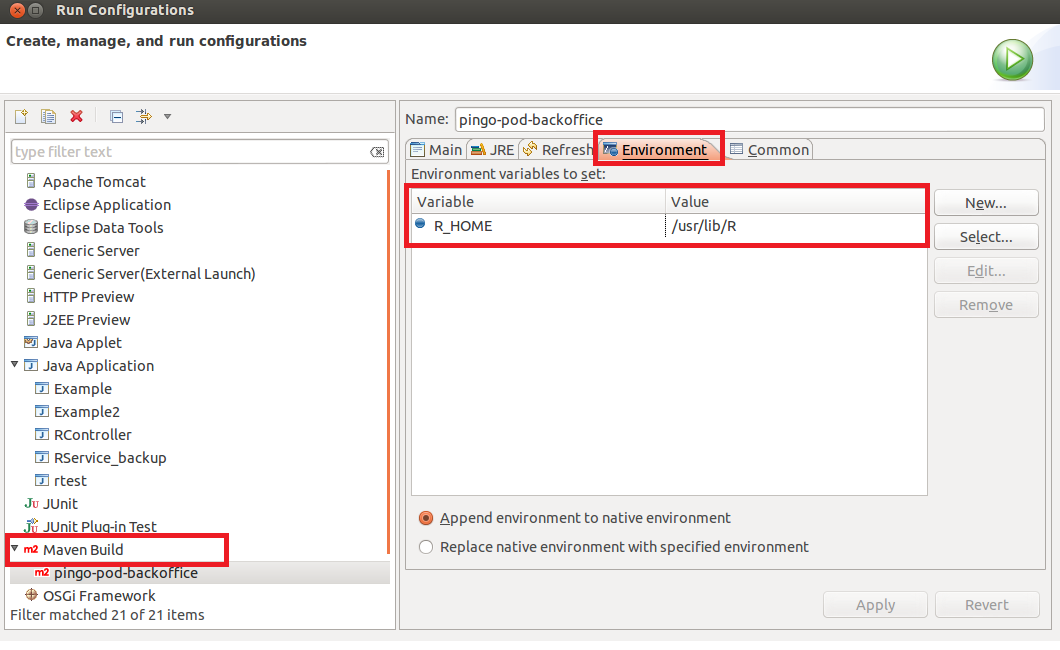
Task: Collapse the Java Application tree node
Action: click(14, 364)
